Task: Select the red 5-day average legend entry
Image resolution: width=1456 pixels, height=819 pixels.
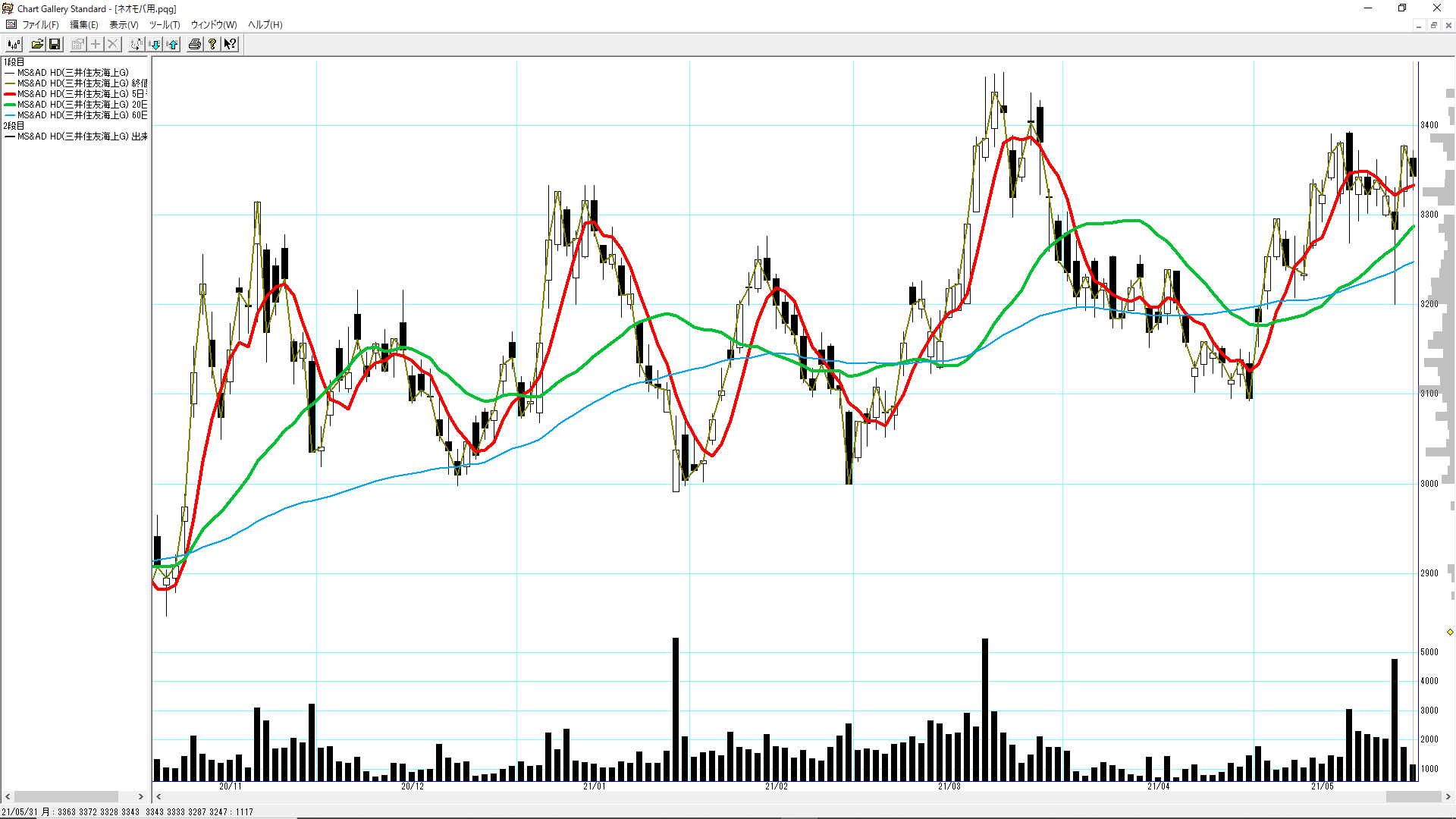Action: pos(76,94)
